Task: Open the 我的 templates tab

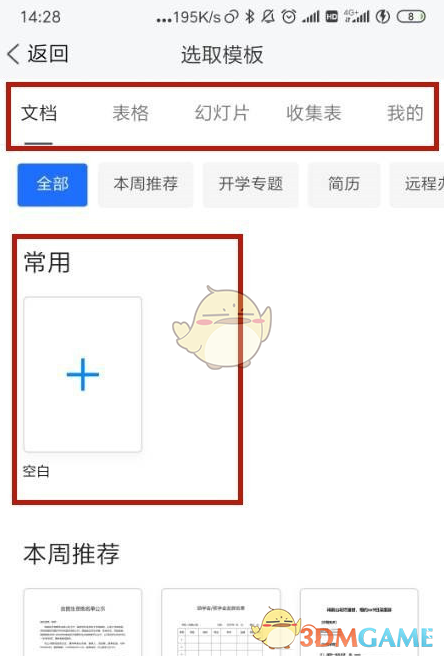Action: (x=405, y=113)
